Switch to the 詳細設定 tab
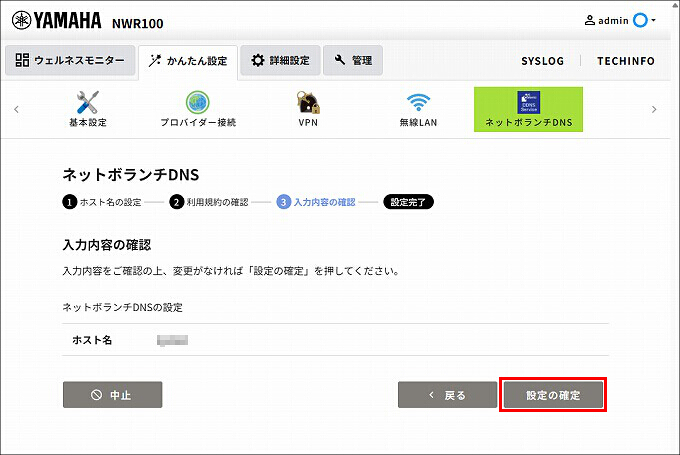Viewport: 680px width, 455px height. (x=280, y=60)
